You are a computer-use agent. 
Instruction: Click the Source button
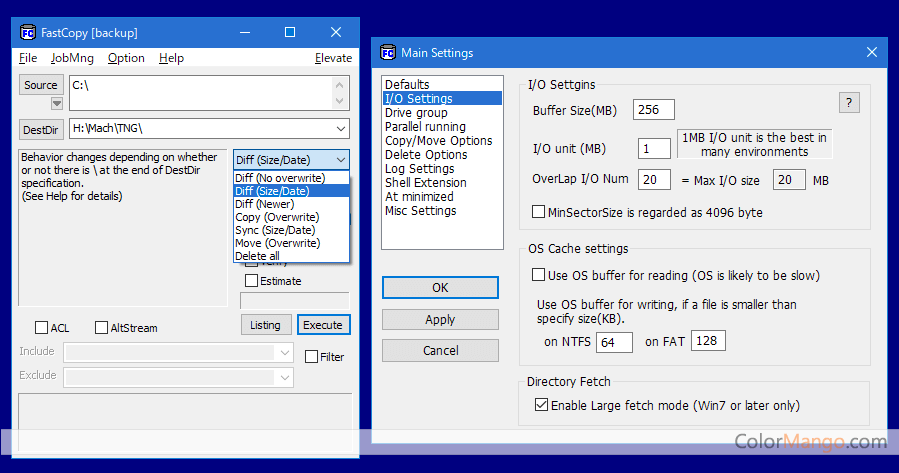coord(41,85)
